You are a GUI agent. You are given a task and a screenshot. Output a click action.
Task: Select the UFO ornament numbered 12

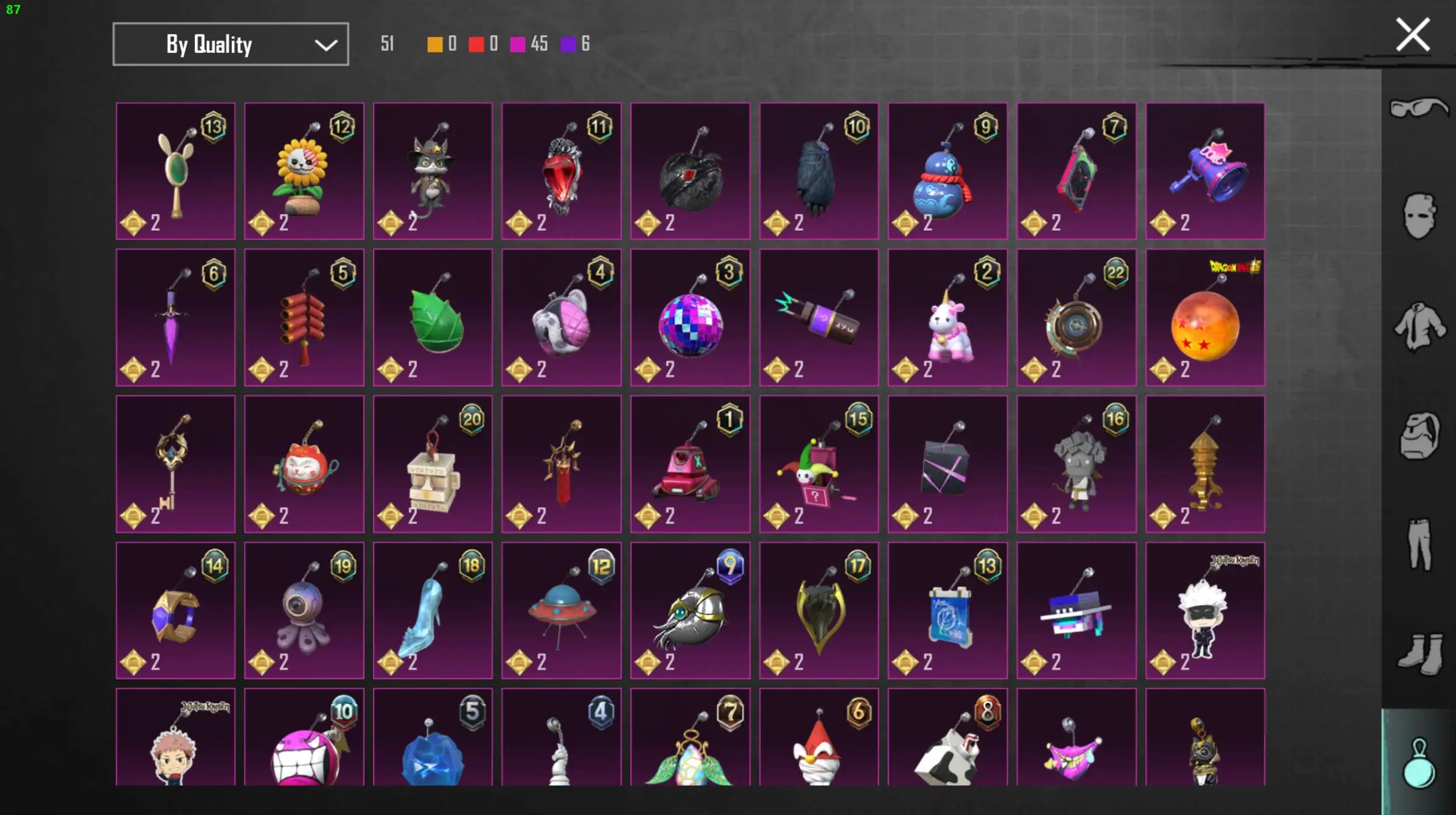coord(561,610)
